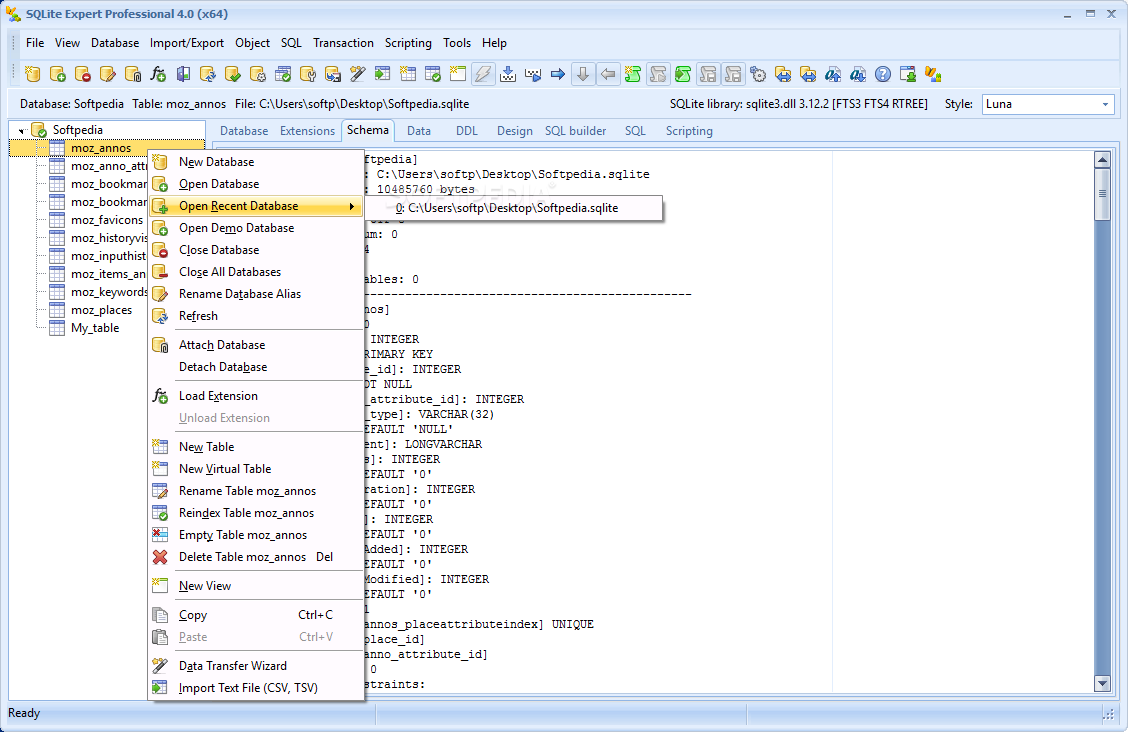Collapse the Softpedia database tree node
Viewport: 1128px width, 732px height.
click(x=22, y=130)
